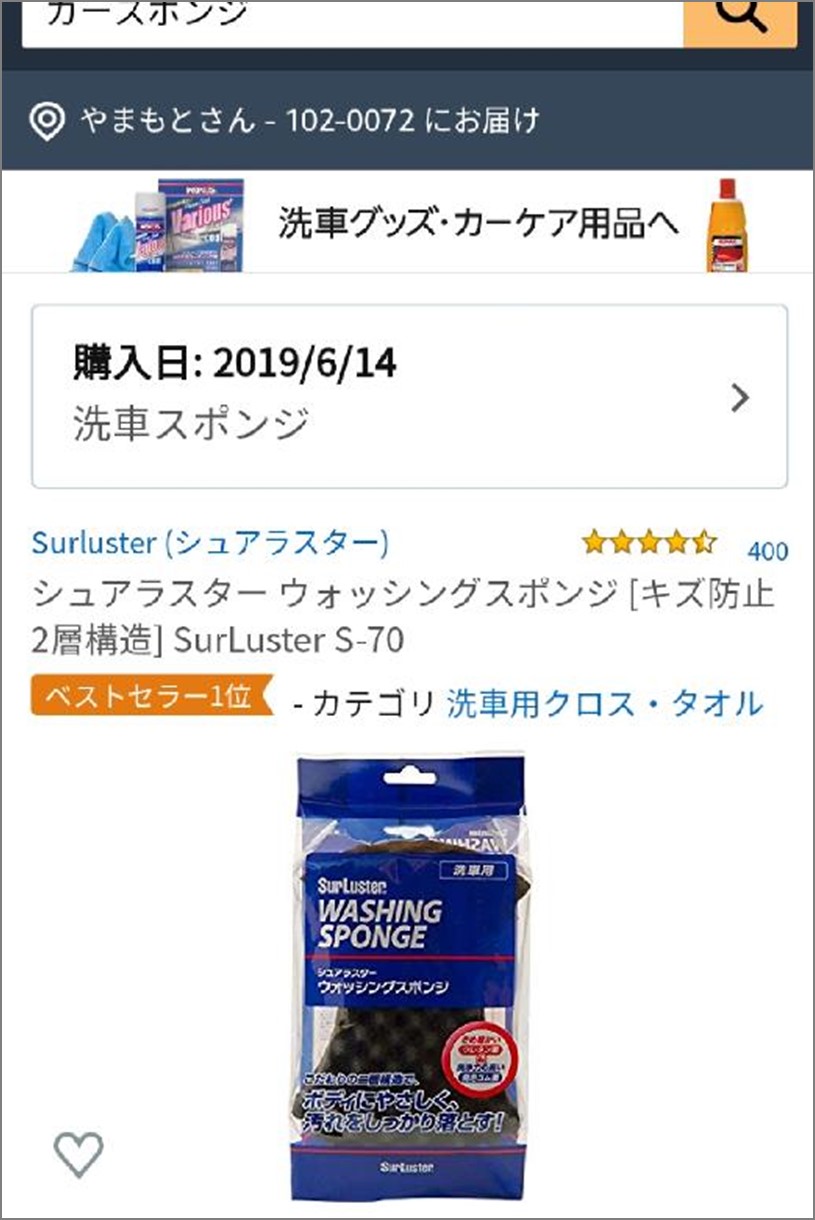Open the シュアラスター ウォッシングスポンジ product title
Viewport: 815px width, 1220px height.
tap(404, 617)
